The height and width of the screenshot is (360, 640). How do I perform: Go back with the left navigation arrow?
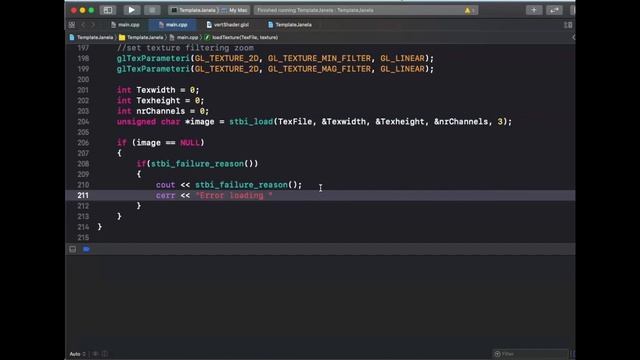tap(83, 25)
